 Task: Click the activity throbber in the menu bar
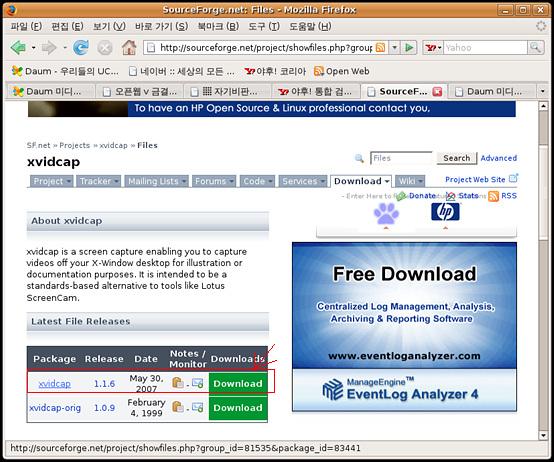click(541, 26)
